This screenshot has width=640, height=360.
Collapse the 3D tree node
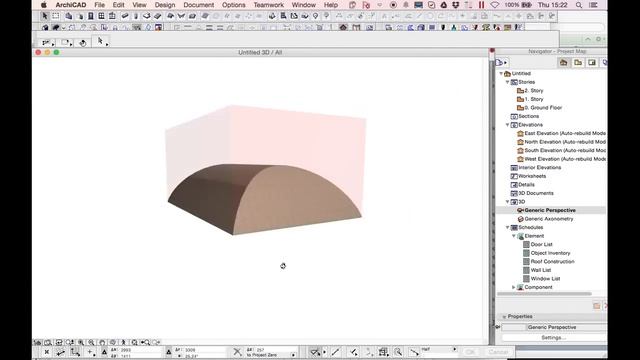(507, 202)
